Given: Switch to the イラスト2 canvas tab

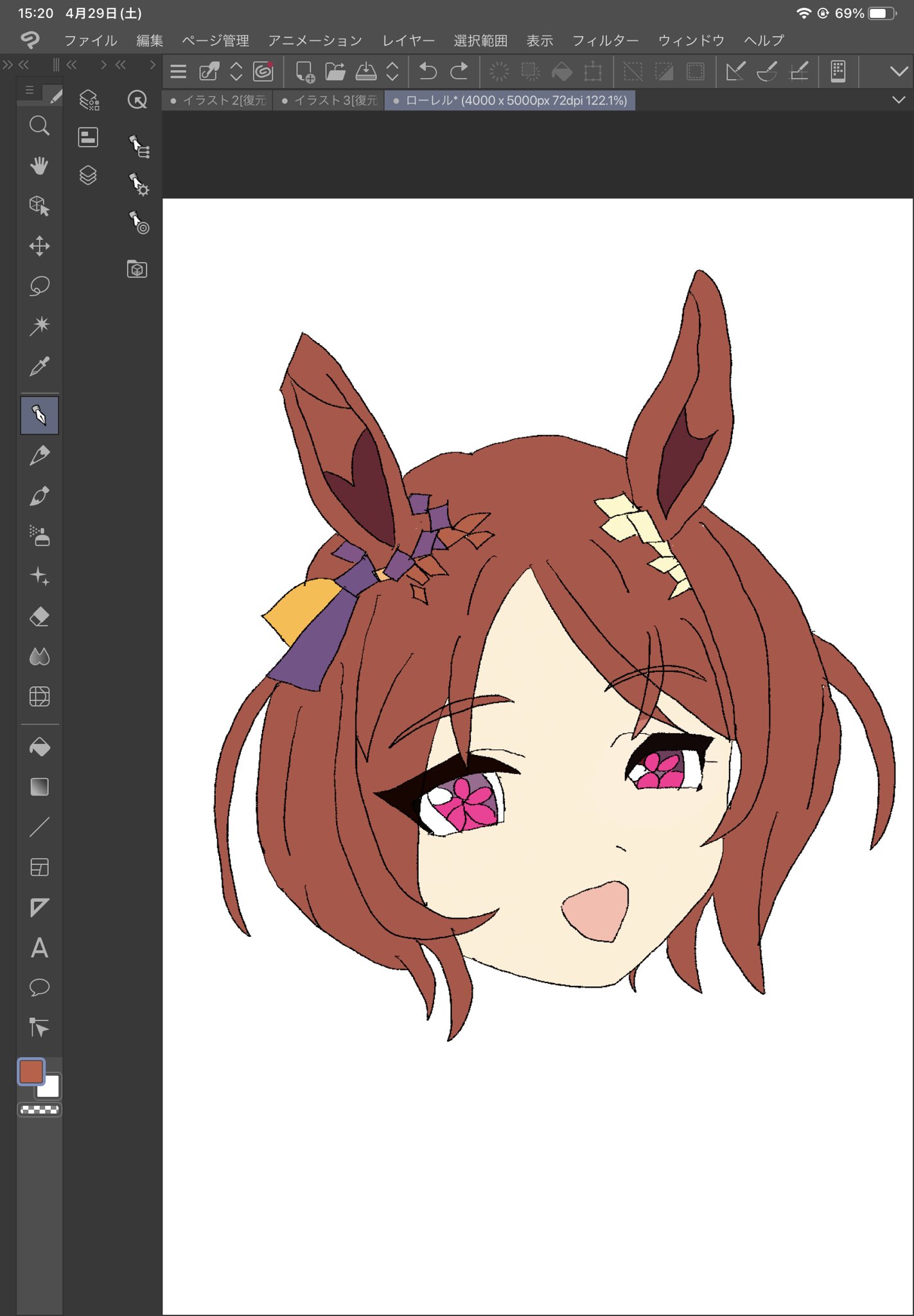Looking at the screenshot, I should 218,100.
